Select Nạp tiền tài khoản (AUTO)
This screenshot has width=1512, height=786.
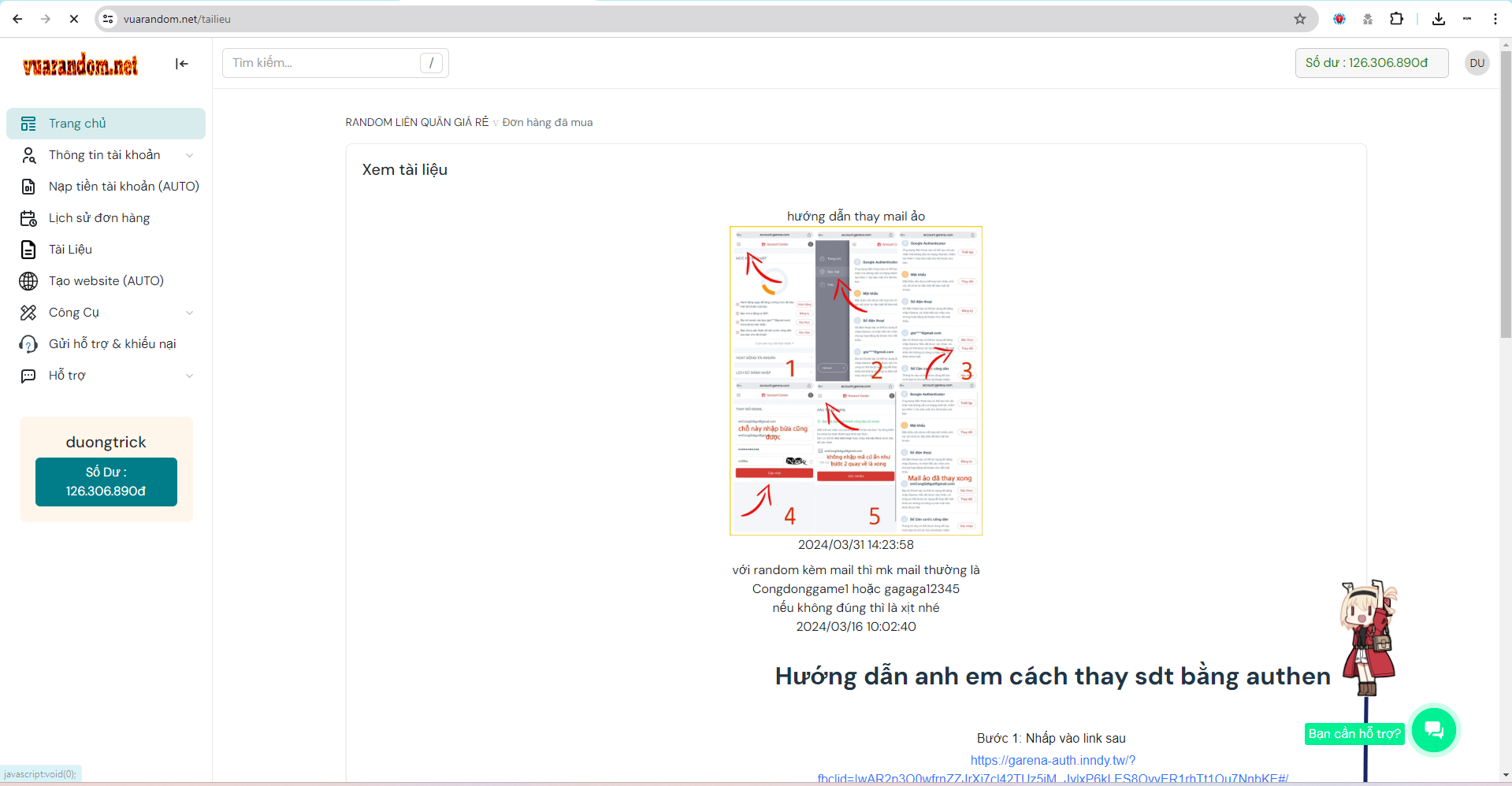tap(124, 187)
